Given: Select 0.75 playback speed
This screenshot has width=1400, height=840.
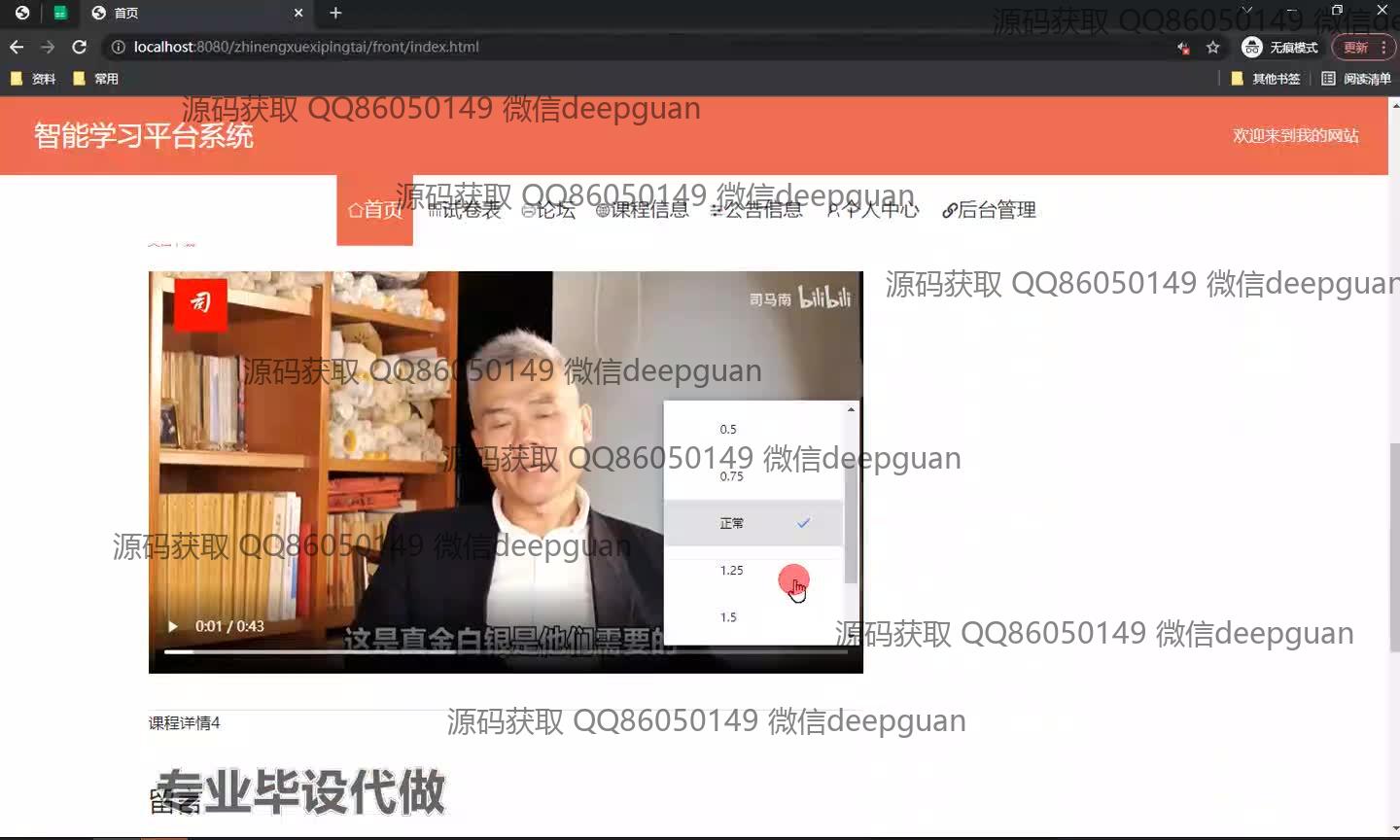Looking at the screenshot, I should coord(753,476).
